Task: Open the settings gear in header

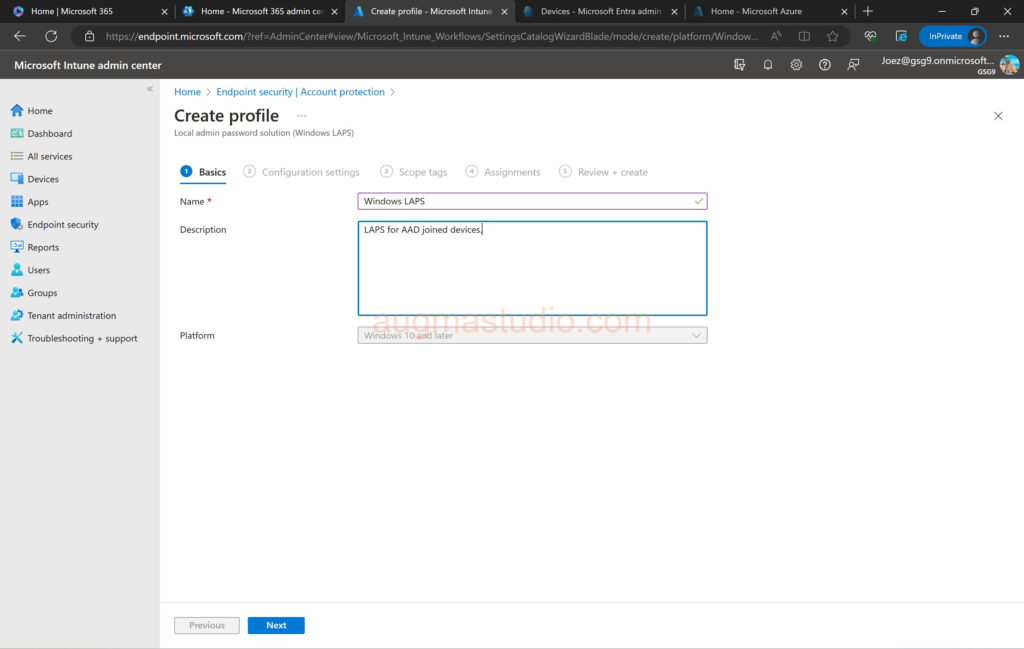Action: click(x=796, y=65)
